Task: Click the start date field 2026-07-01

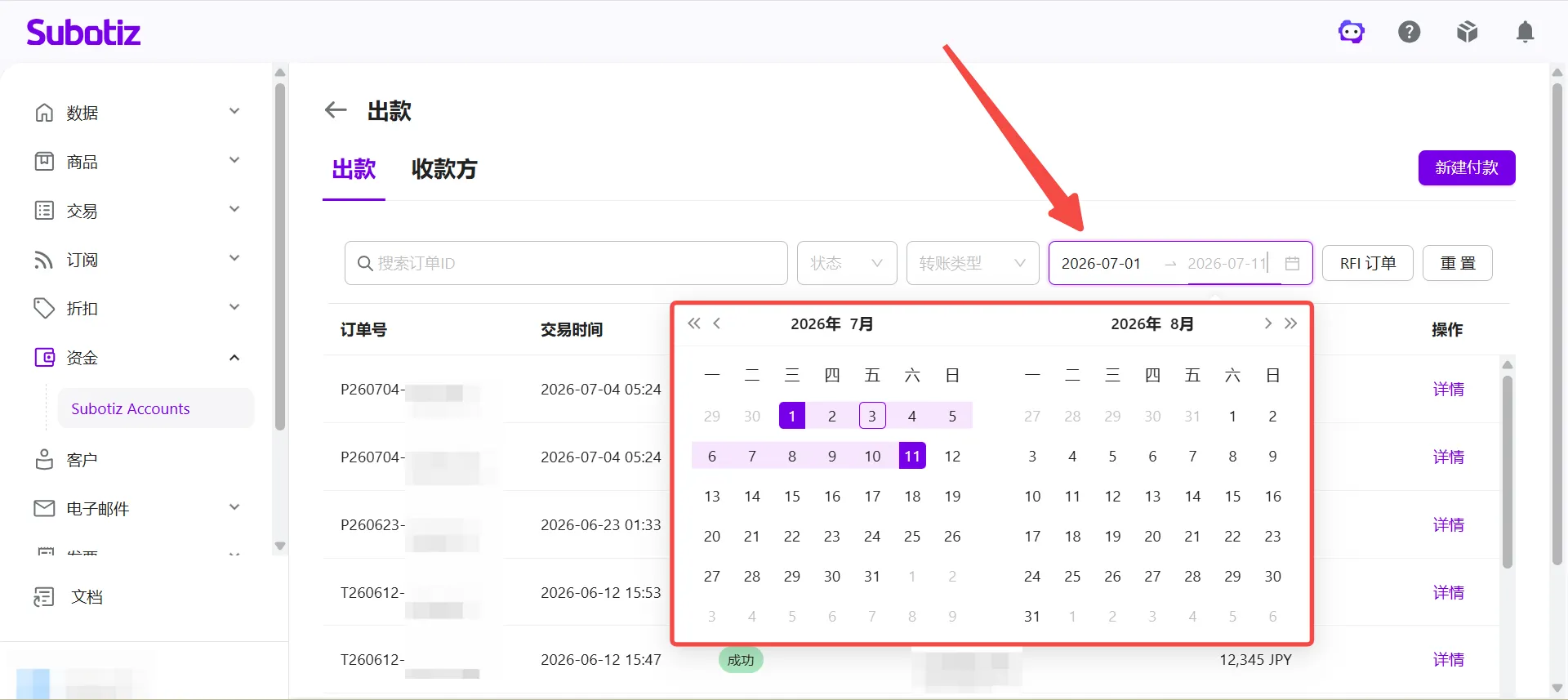Action: [1101, 263]
